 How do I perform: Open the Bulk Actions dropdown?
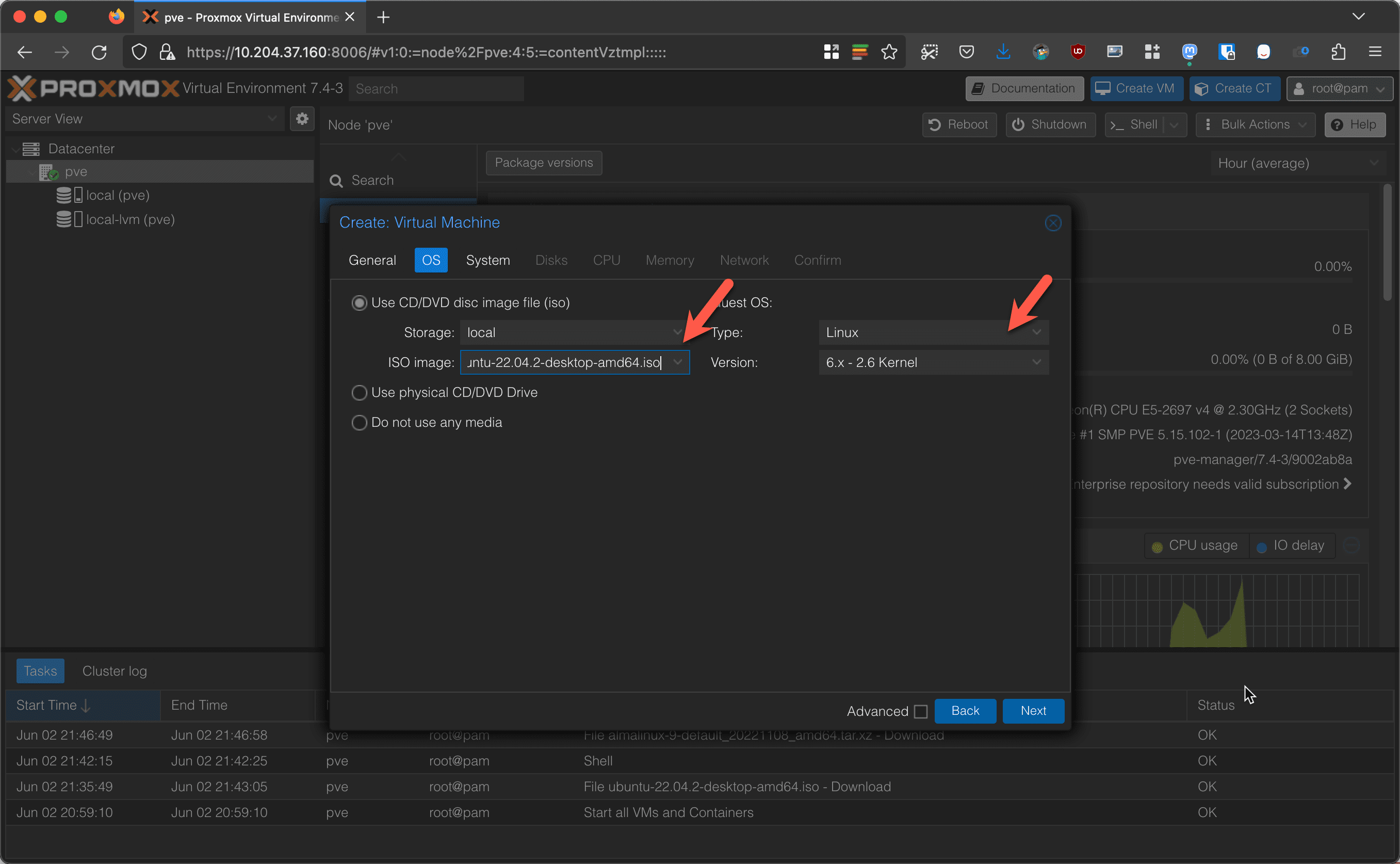[1256, 124]
